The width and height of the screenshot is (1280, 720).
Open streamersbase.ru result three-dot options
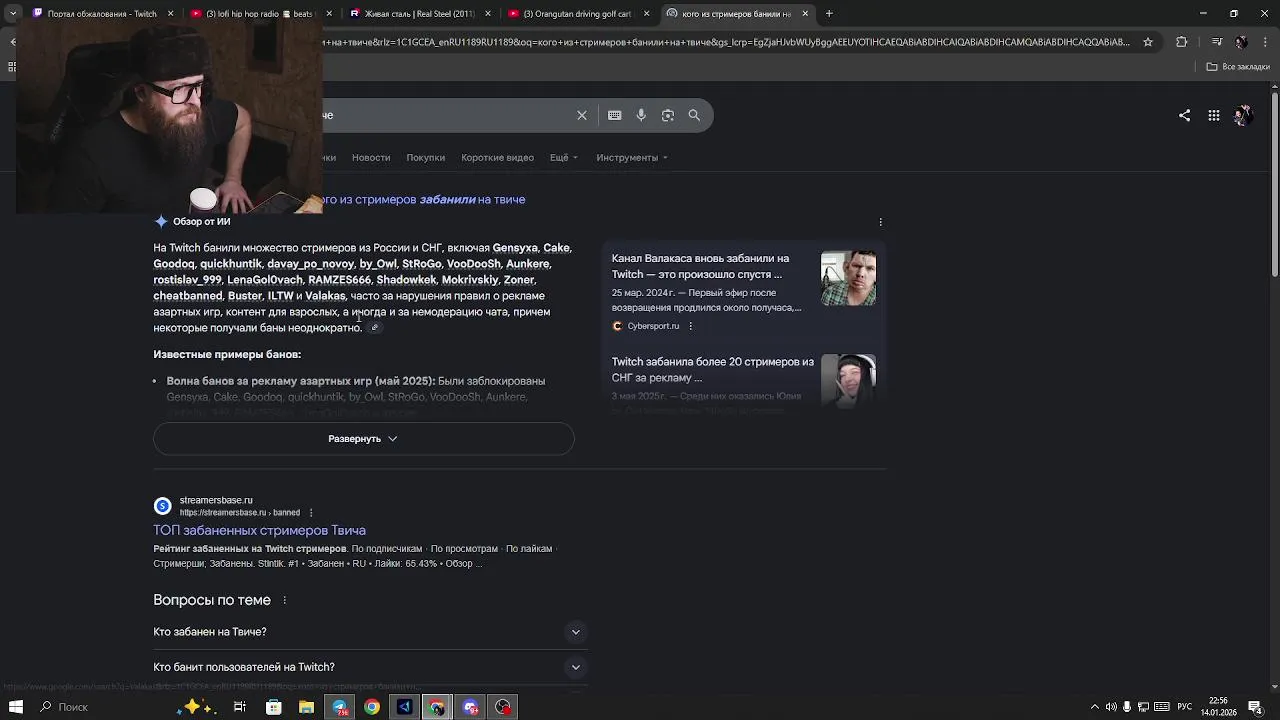311,513
